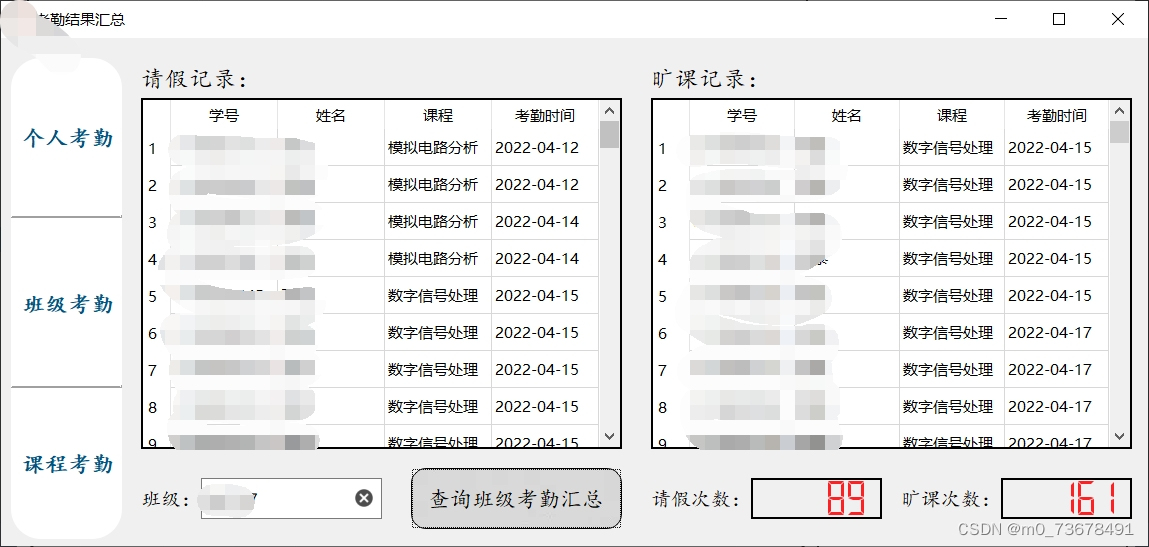
Task: Select 课程 column header in 旷课记录
Action: pos(952,115)
